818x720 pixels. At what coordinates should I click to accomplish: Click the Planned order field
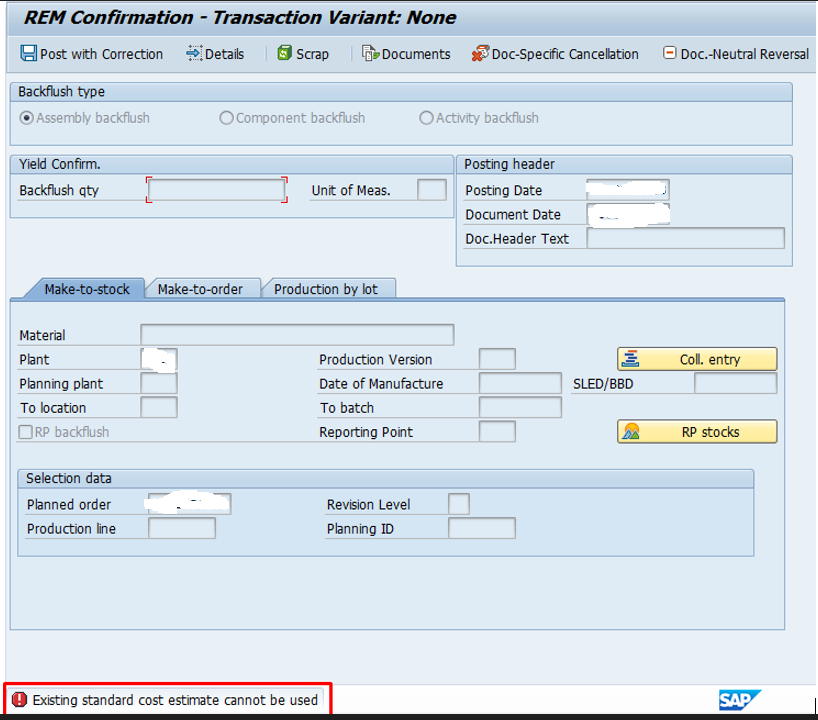click(x=189, y=504)
